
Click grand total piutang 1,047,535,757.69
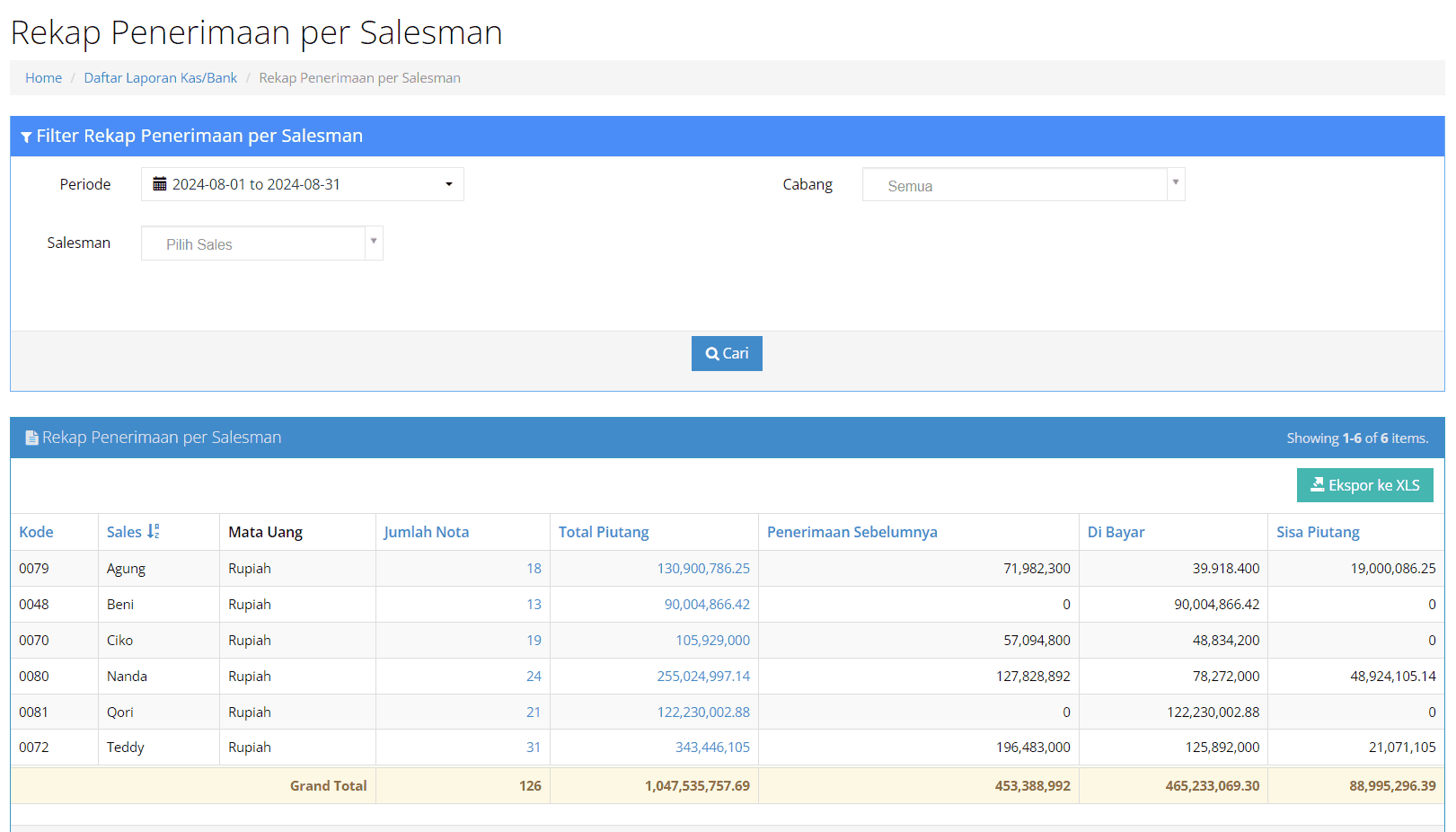coord(697,786)
